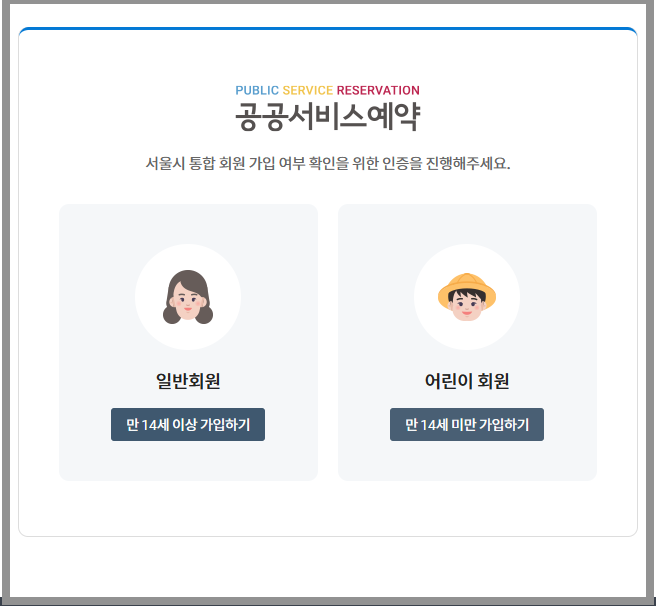Click the 서울시 통합 회원 가입 여부 instruction text
656x606 pixels.
pos(328,163)
